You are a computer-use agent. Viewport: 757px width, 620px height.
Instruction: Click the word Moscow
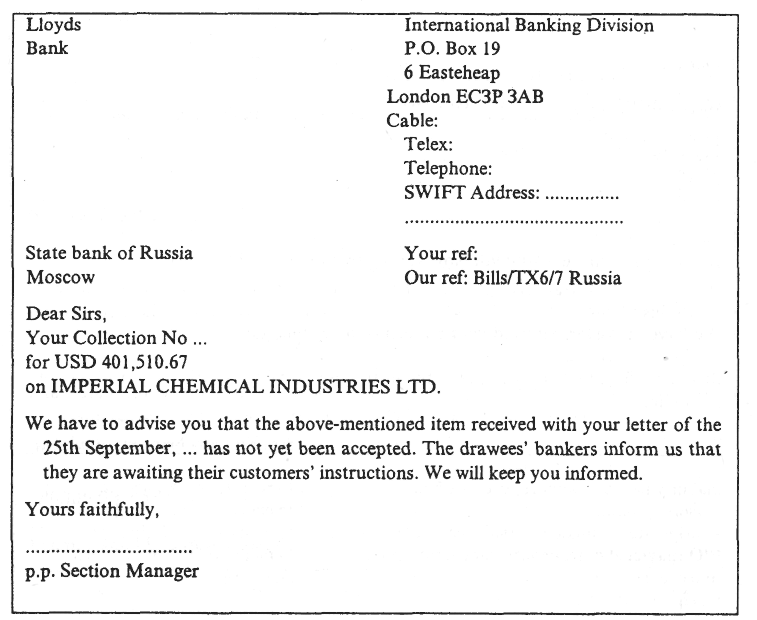[60, 277]
